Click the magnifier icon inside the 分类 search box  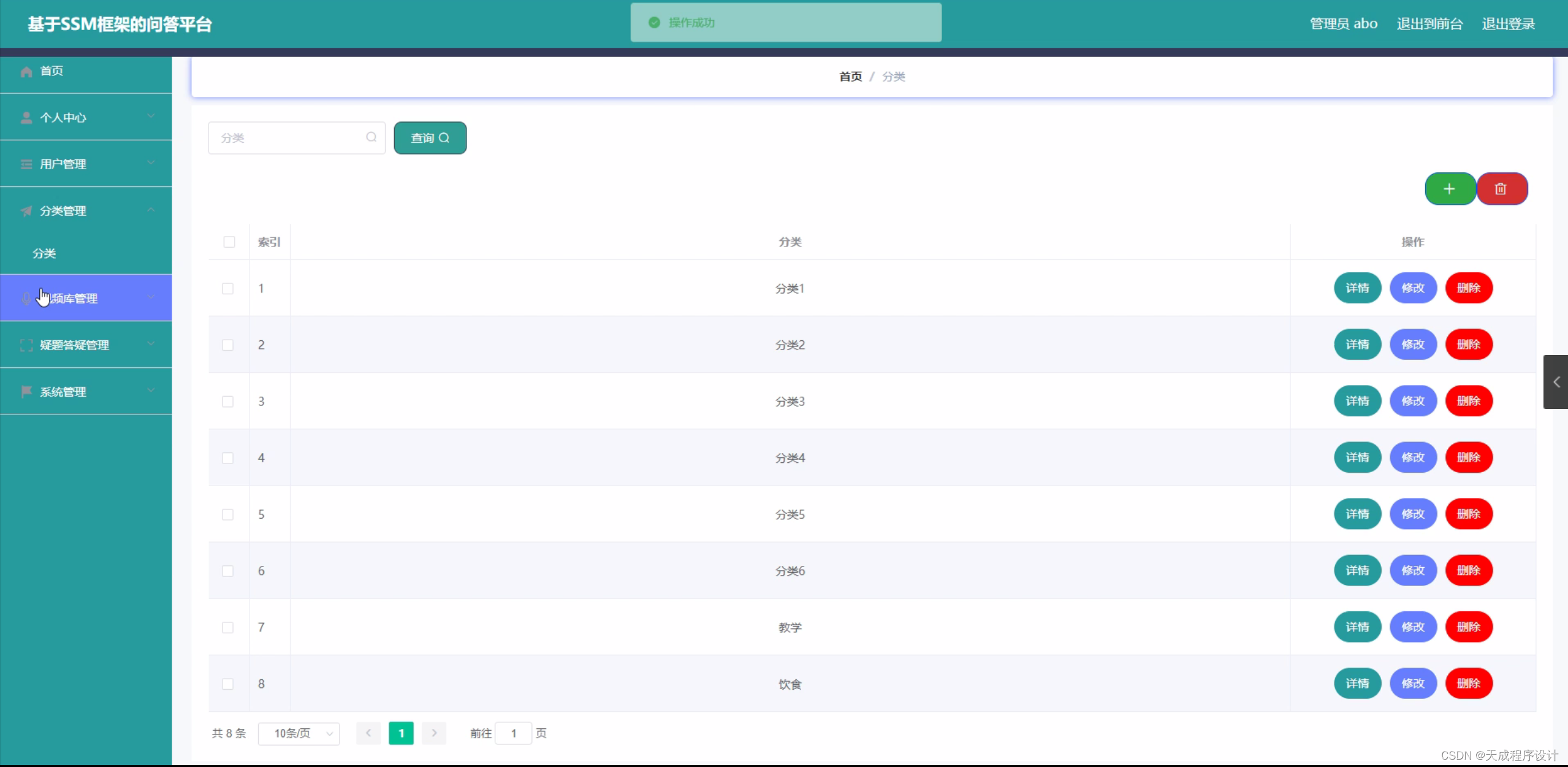371,137
